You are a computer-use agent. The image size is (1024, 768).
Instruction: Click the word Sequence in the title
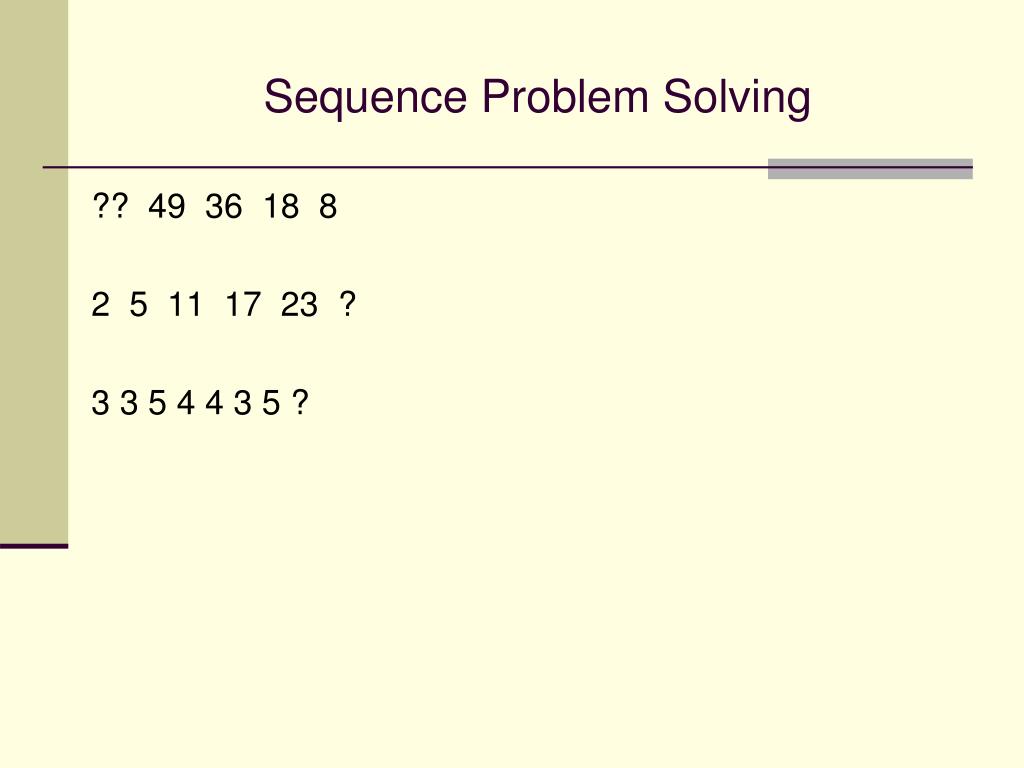point(366,98)
